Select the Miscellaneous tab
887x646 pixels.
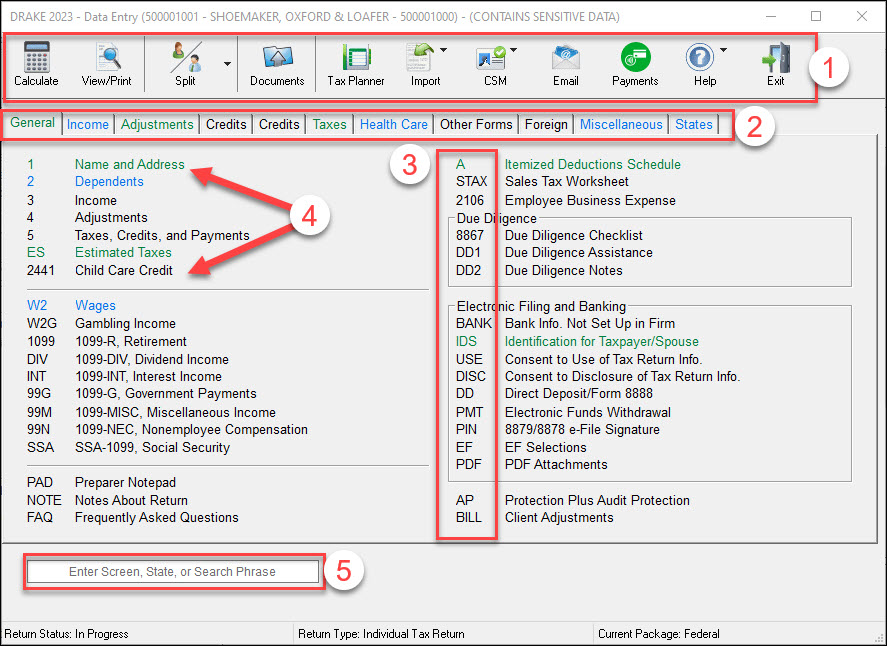(x=621, y=124)
